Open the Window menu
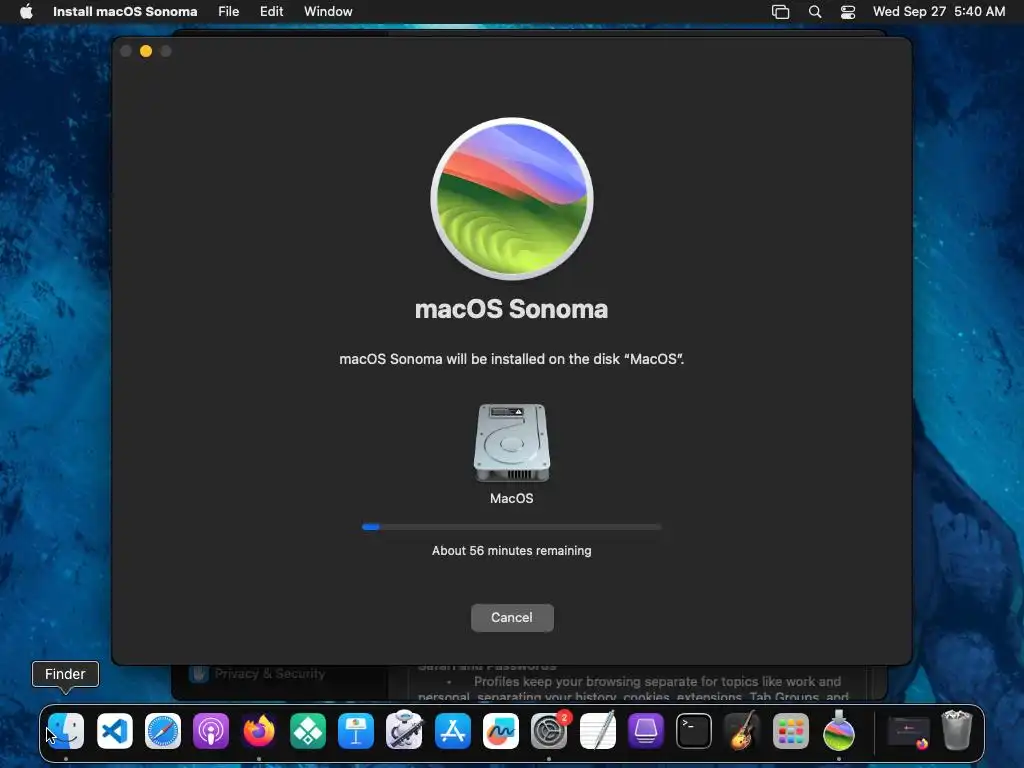Viewport: 1024px width, 768px height. coord(328,12)
